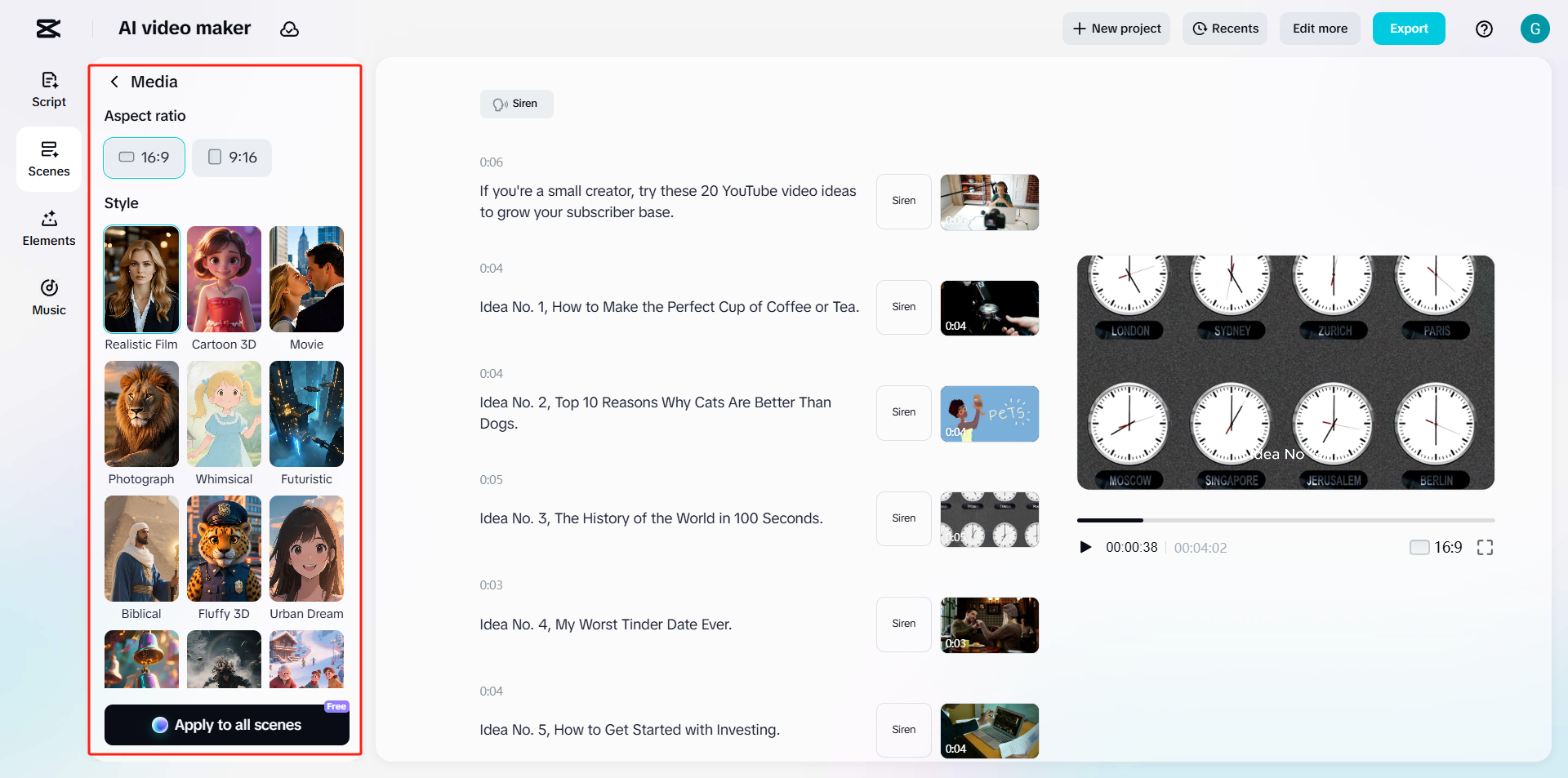The height and width of the screenshot is (778, 1568).
Task: Click the AI video maker title
Action: (185, 29)
